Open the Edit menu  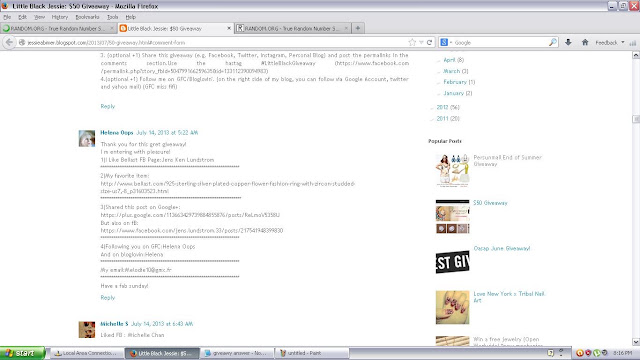[22, 17]
